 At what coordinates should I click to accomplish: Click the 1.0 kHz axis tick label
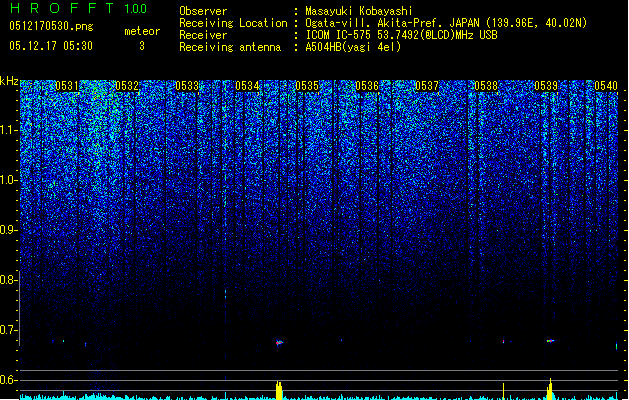[7, 180]
